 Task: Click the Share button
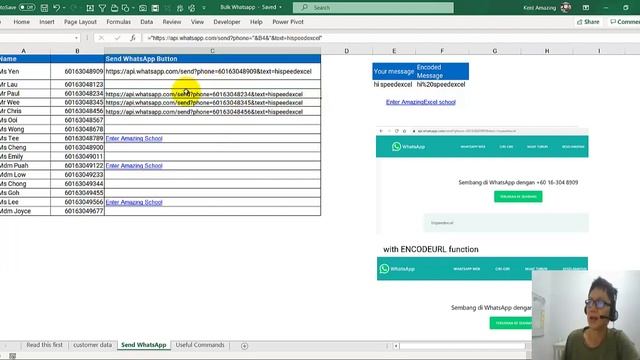[588, 22]
